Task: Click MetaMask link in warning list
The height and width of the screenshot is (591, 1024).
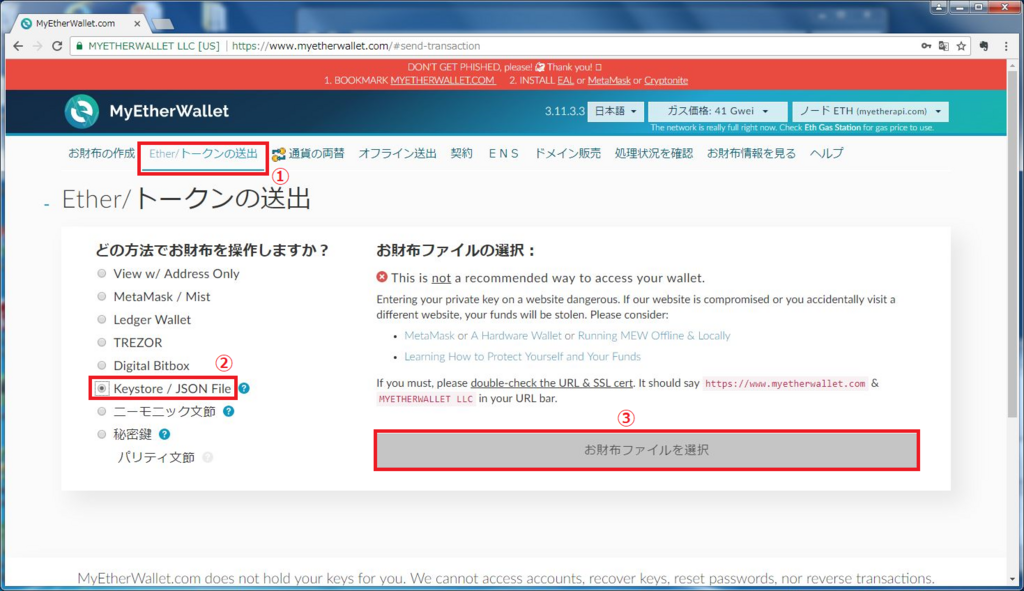Action: [x=429, y=336]
